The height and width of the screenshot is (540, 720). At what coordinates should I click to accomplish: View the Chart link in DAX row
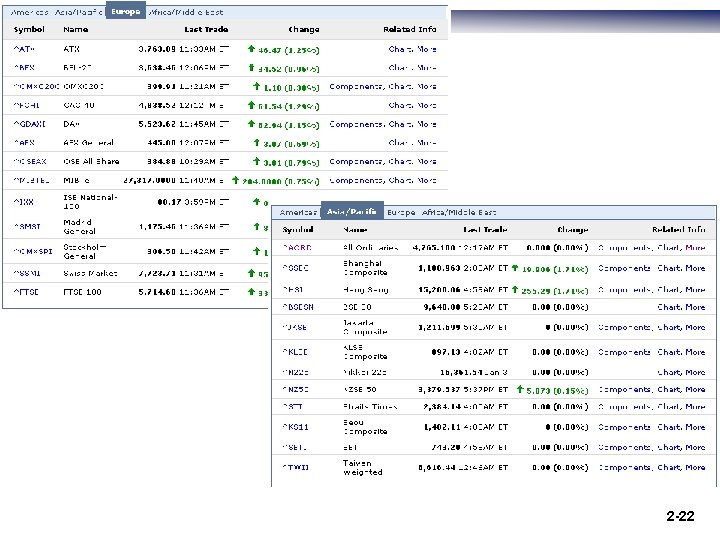coord(400,124)
